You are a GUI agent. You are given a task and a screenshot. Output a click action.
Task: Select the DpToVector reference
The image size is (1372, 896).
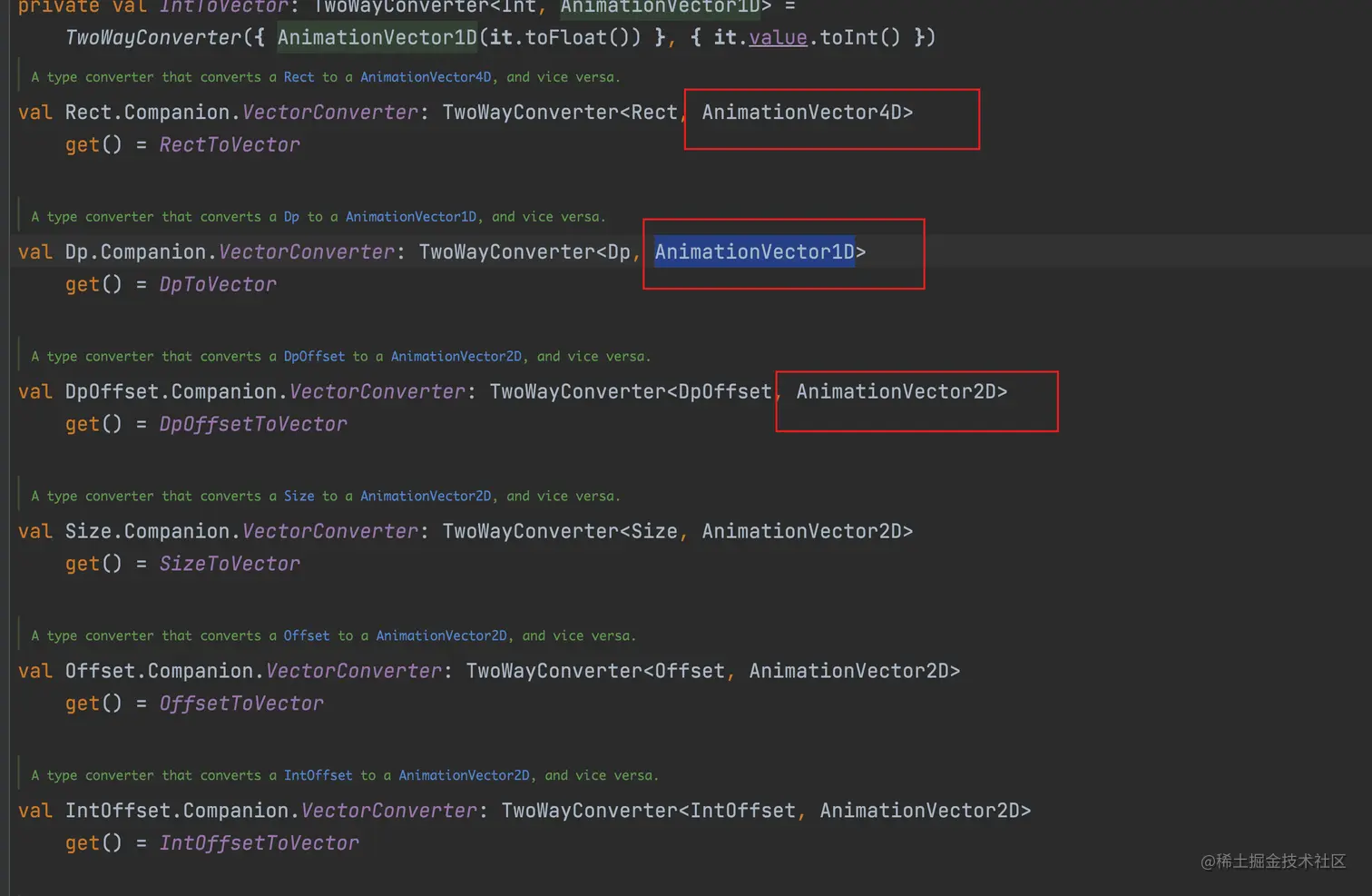coord(218,285)
